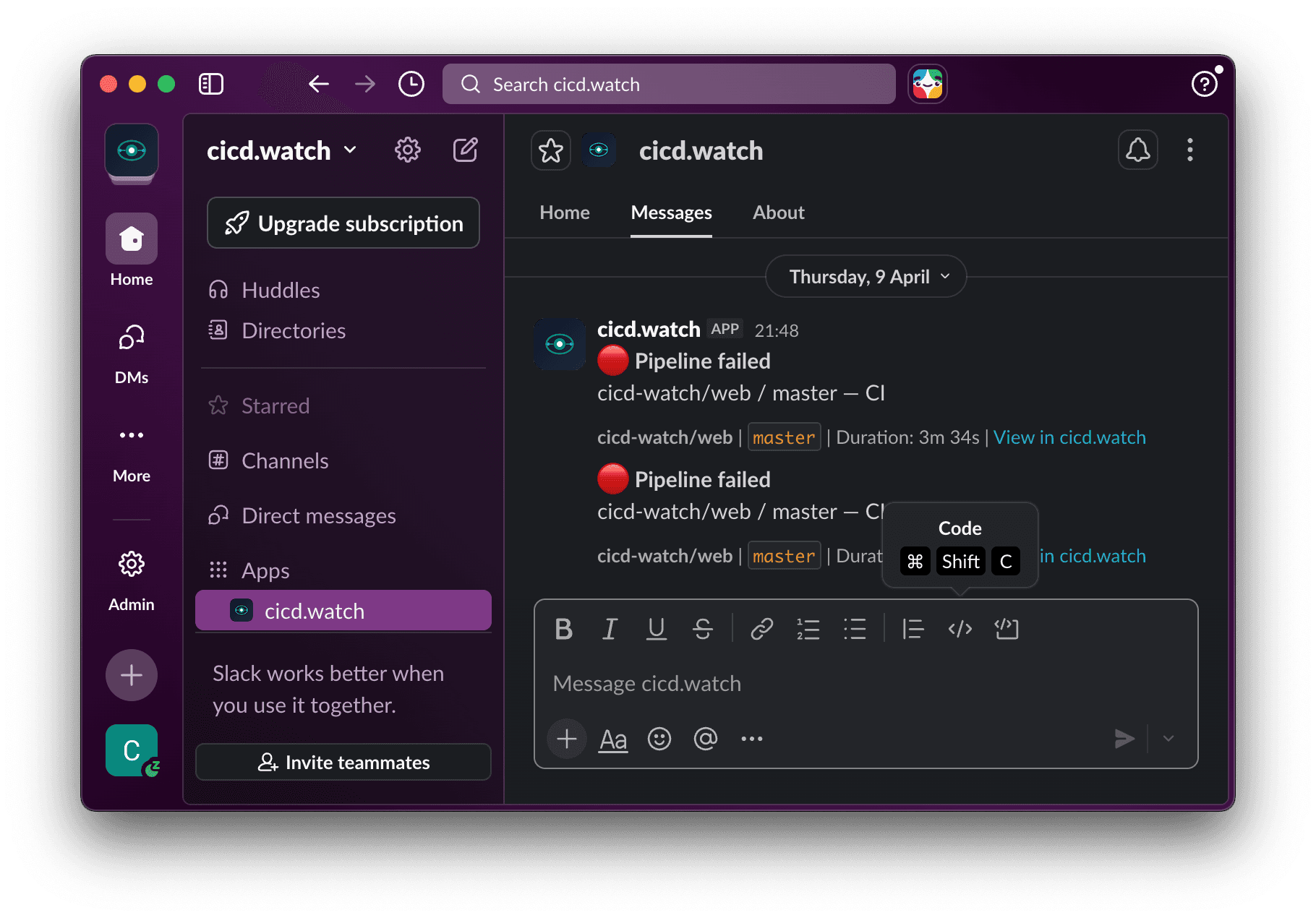1316x918 pixels.
Task: Open the Thursday, 9 April date dropdown
Action: pos(865,276)
